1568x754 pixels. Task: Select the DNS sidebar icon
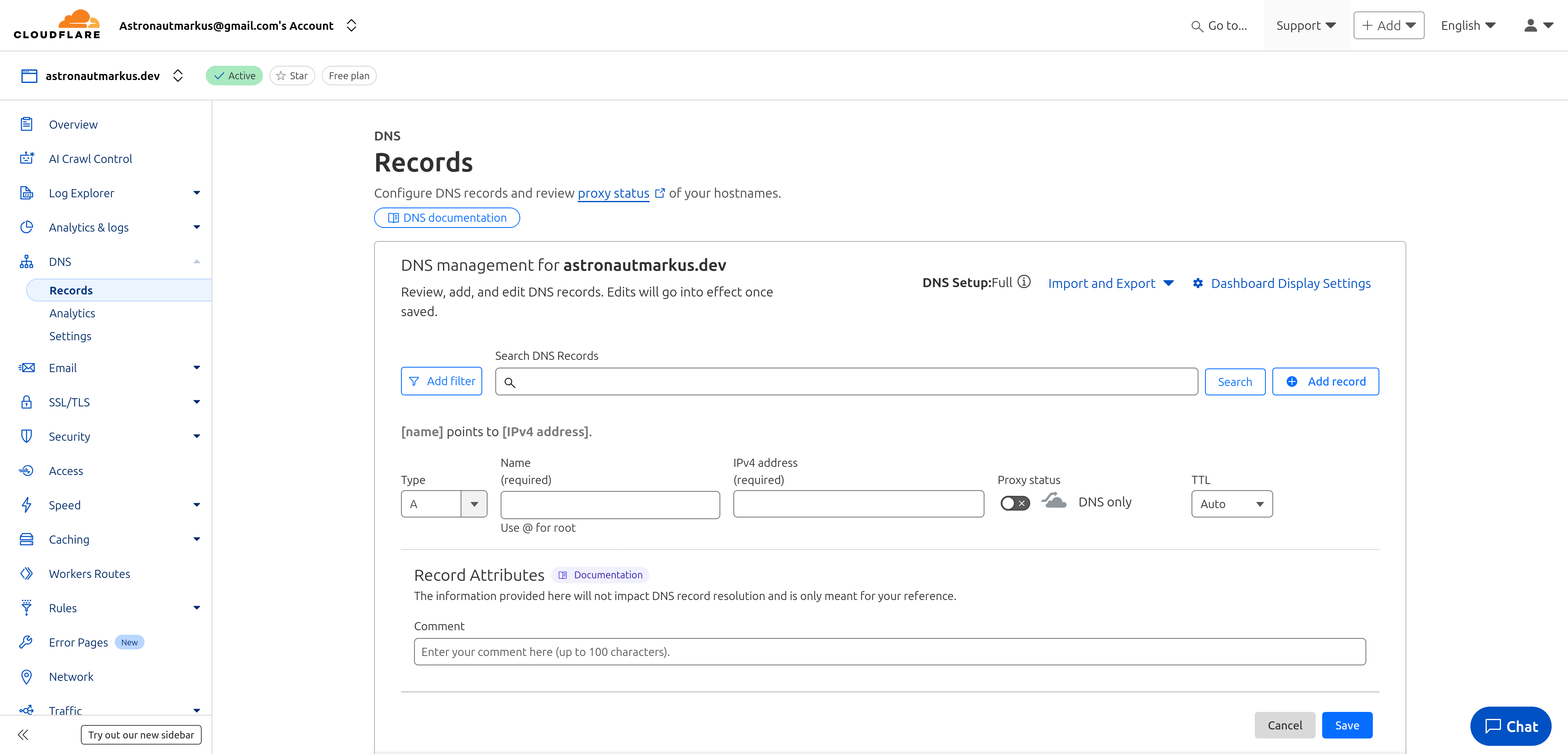(x=27, y=261)
